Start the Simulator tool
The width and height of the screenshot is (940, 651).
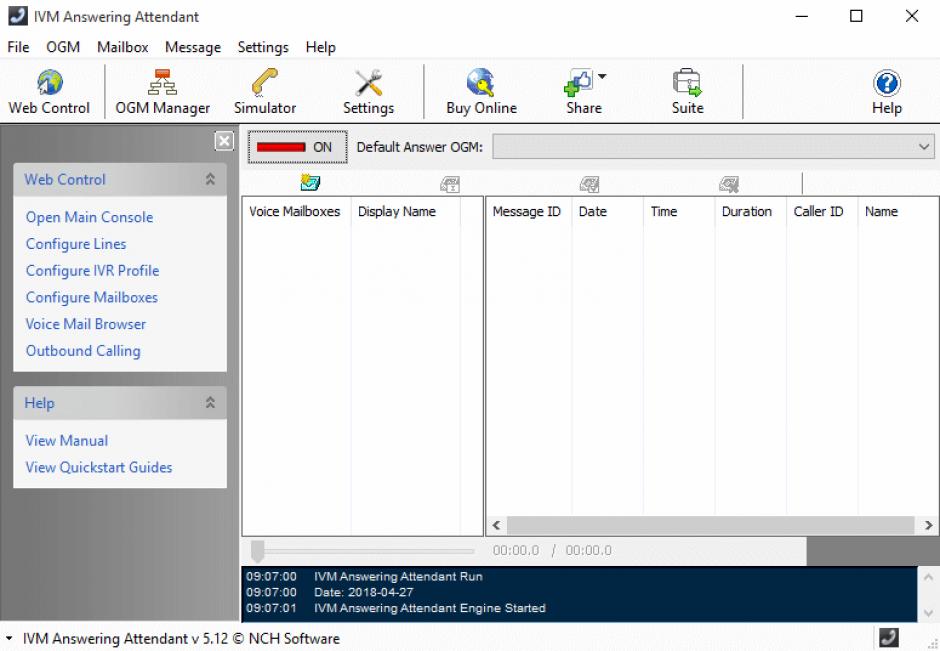point(265,92)
